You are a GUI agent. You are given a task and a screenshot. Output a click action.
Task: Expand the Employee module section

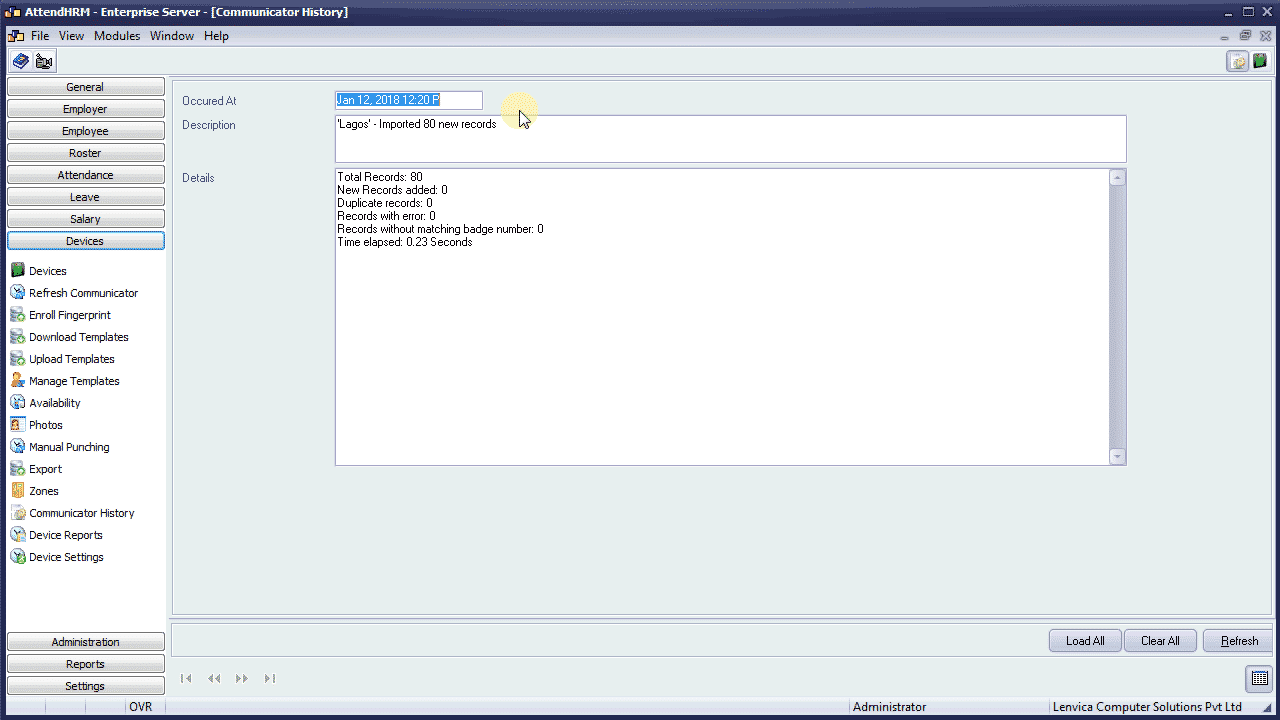click(x=85, y=131)
